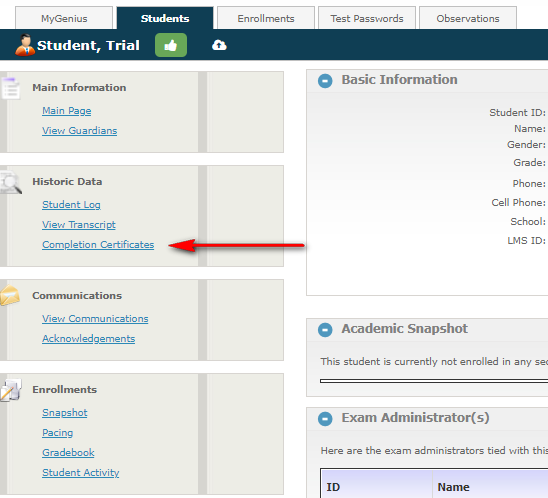The image size is (548, 498).
Task: Click the cloud upload icon
Action: pyautogui.click(x=219, y=45)
